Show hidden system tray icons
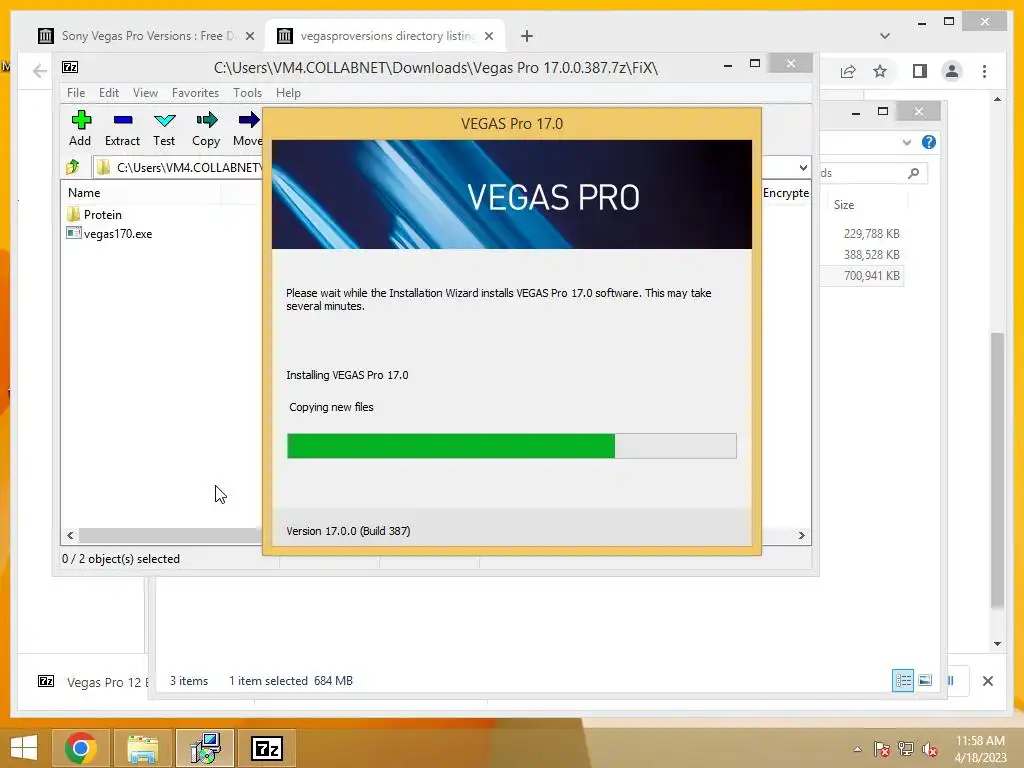Screen dimensions: 1024x768 click(x=857, y=749)
